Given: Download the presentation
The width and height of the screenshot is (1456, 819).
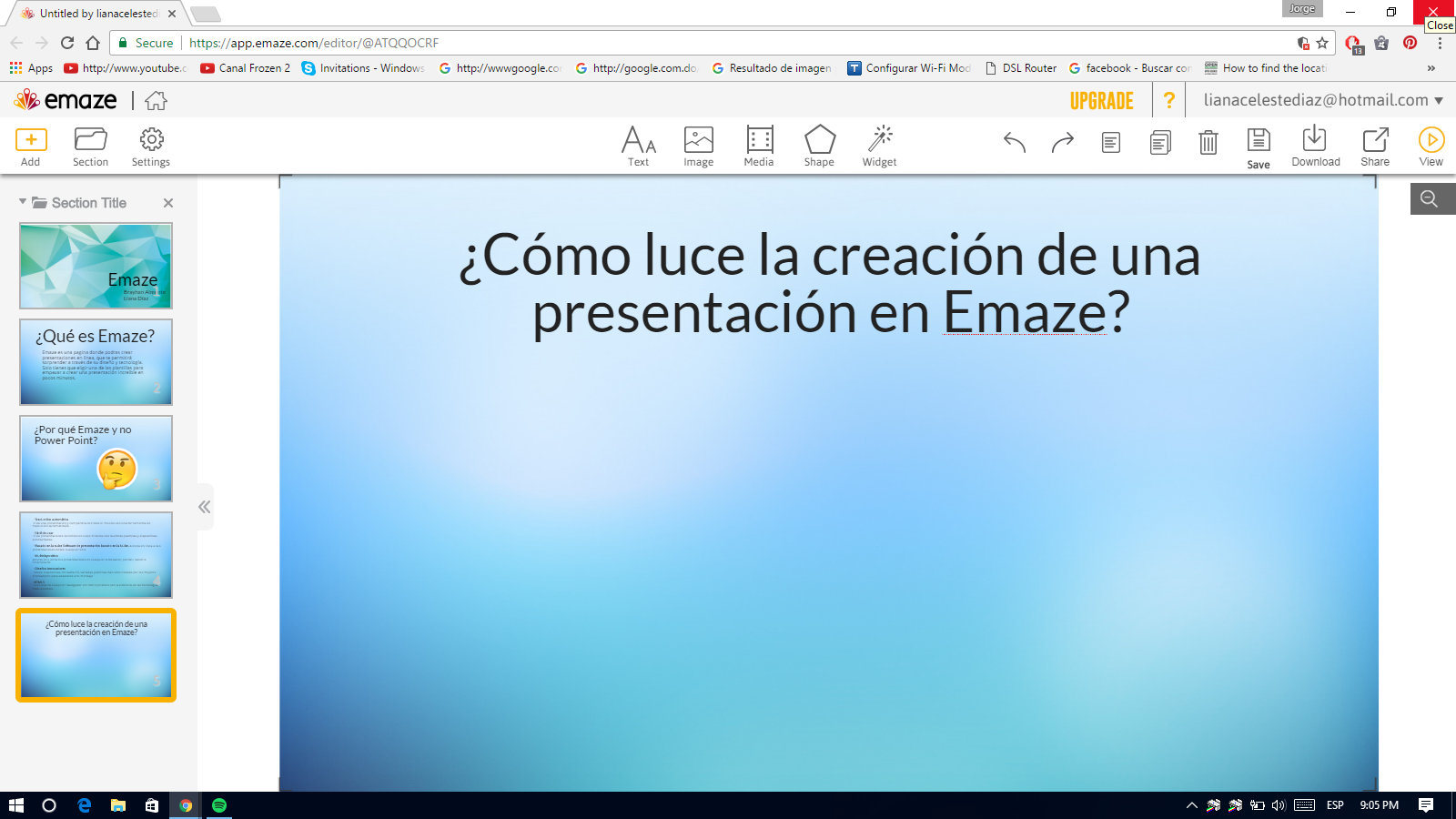Looking at the screenshot, I should coord(1315,147).
